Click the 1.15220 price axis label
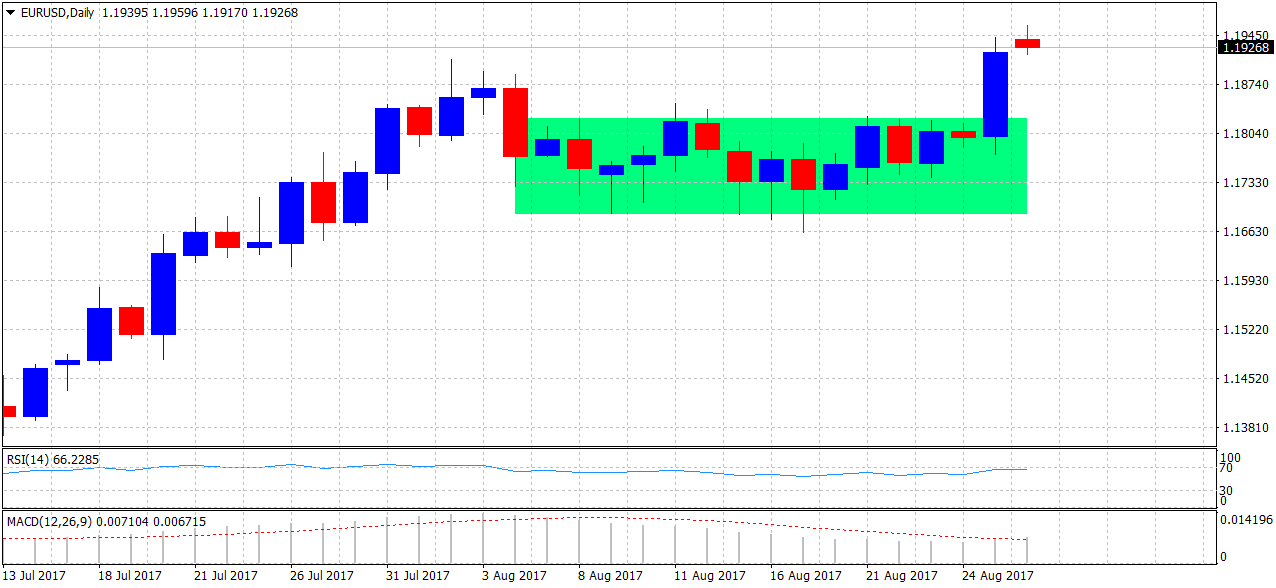 1244,330
